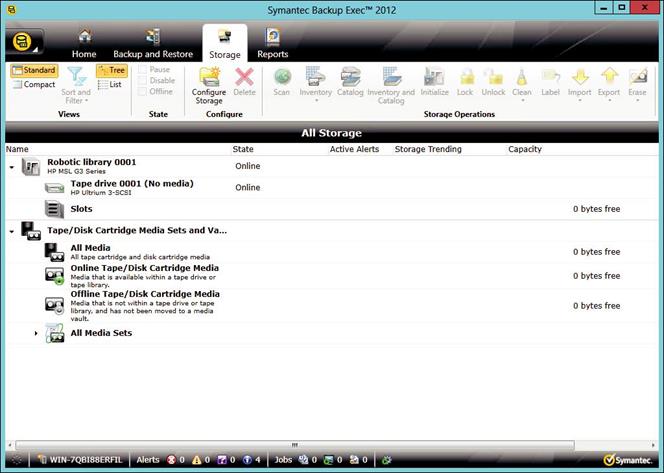Screen dimensions: 664x473
Task: Sort by the State column header
Action: 243,149
